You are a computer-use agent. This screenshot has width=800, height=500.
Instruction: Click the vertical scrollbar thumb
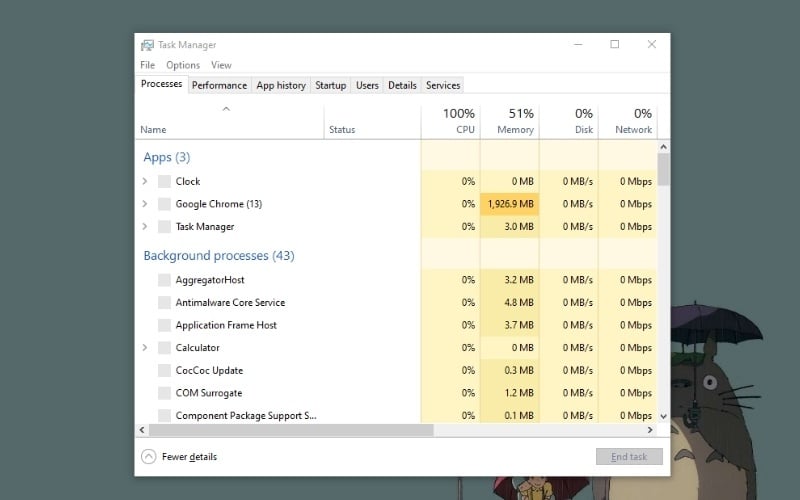(663, 169)
